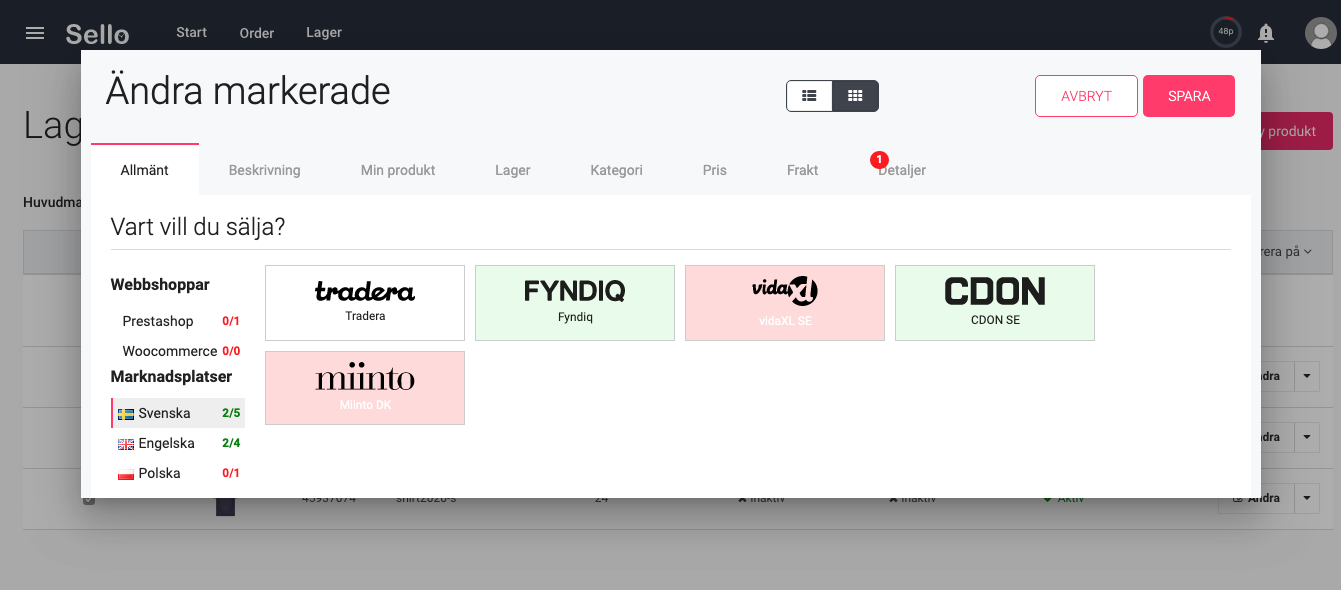Switch to list view layout
This screenshot has height=590, width=1341.
[x=810, y=96]
